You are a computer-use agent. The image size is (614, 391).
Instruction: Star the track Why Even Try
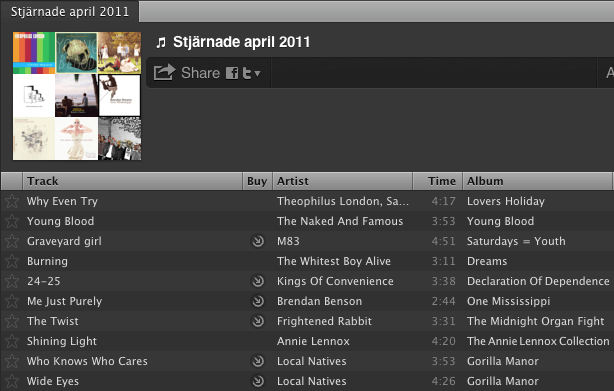pyautogui.click(x=12, y=201)
